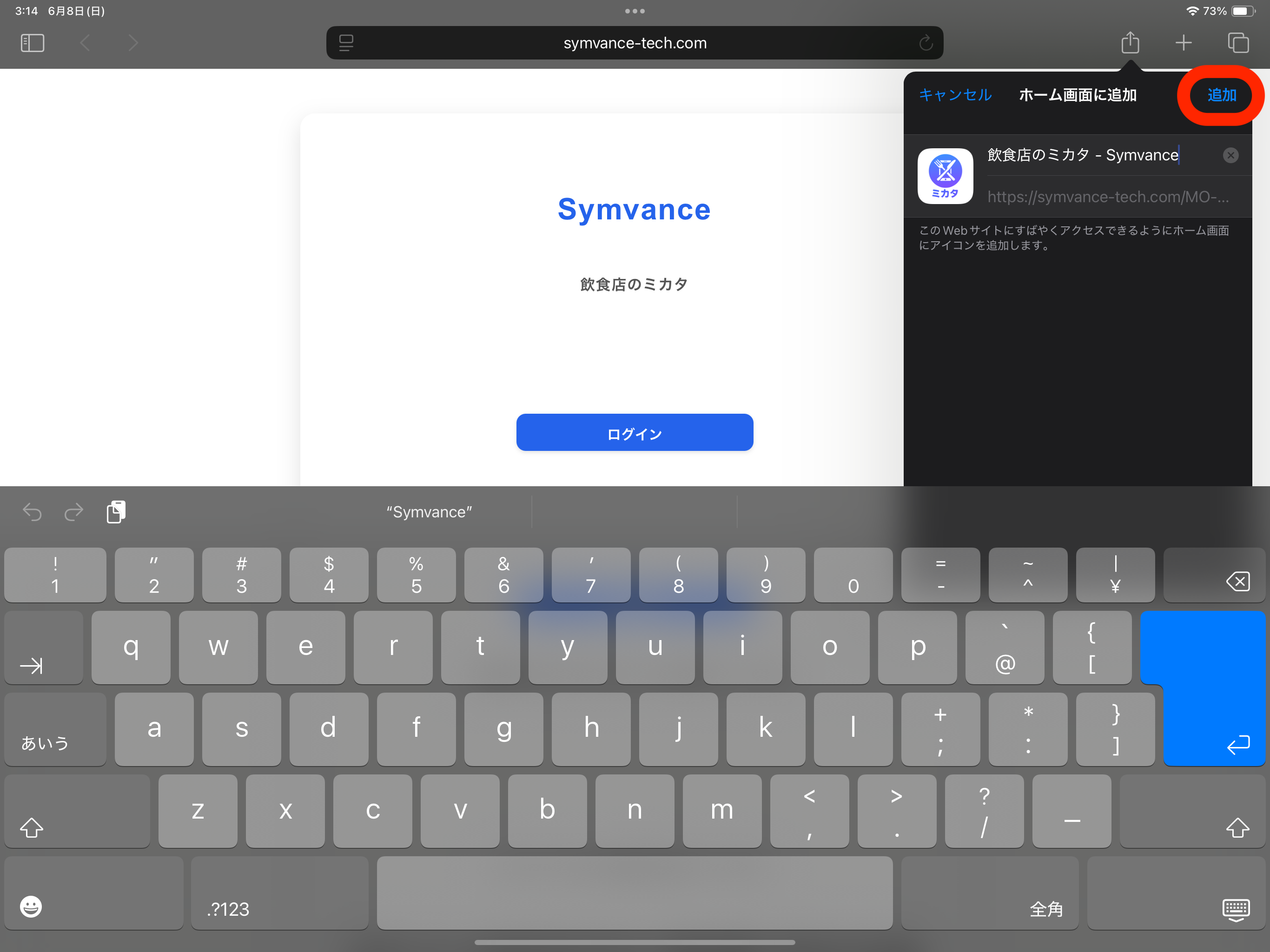Choose the "Symvance" keyboard suggestion
This screenshot has width=1270, height=952.
pyautogui.click(x=429, y=512)
